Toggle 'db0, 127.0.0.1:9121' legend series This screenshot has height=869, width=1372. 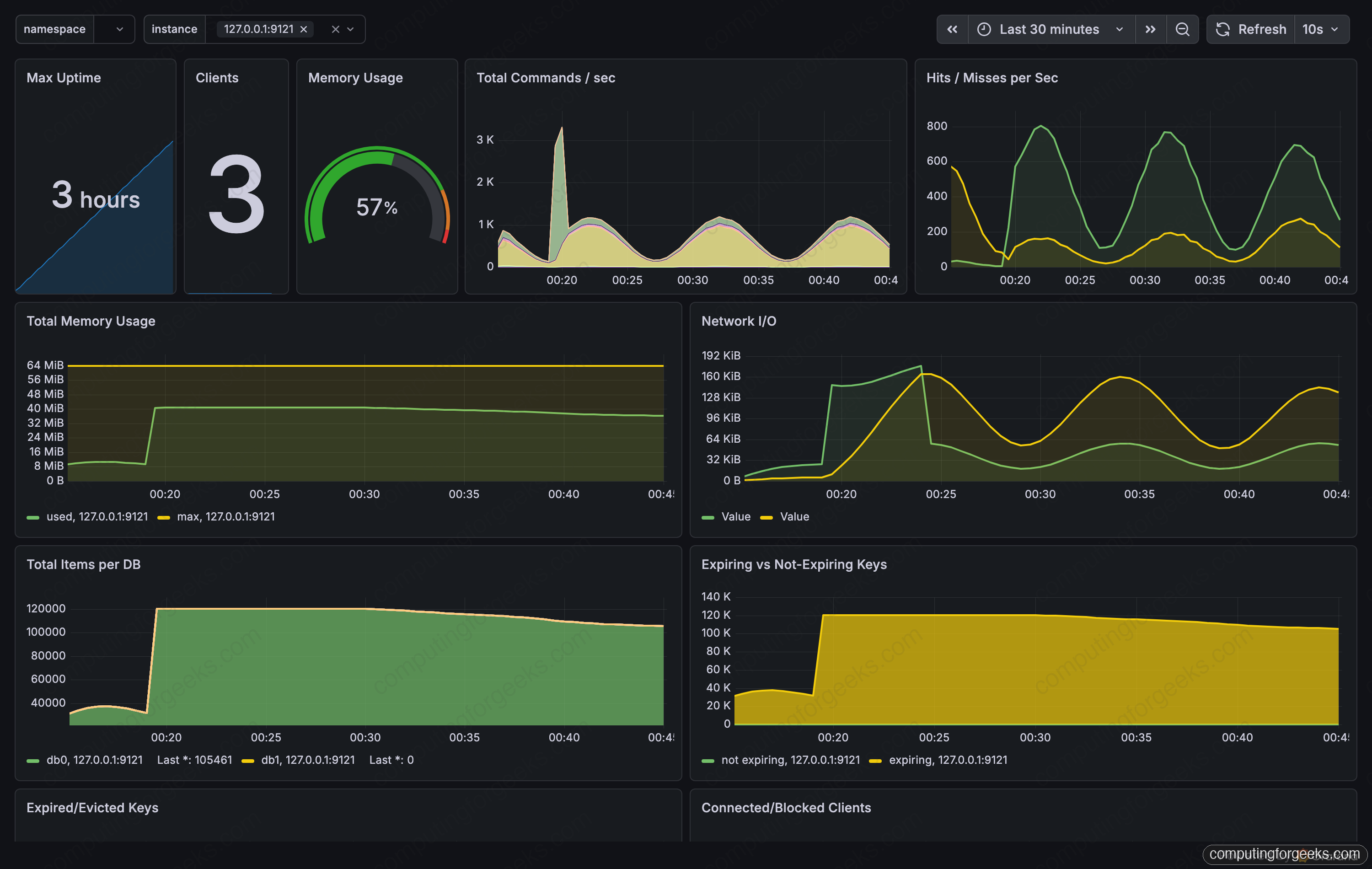pos(95,760)
